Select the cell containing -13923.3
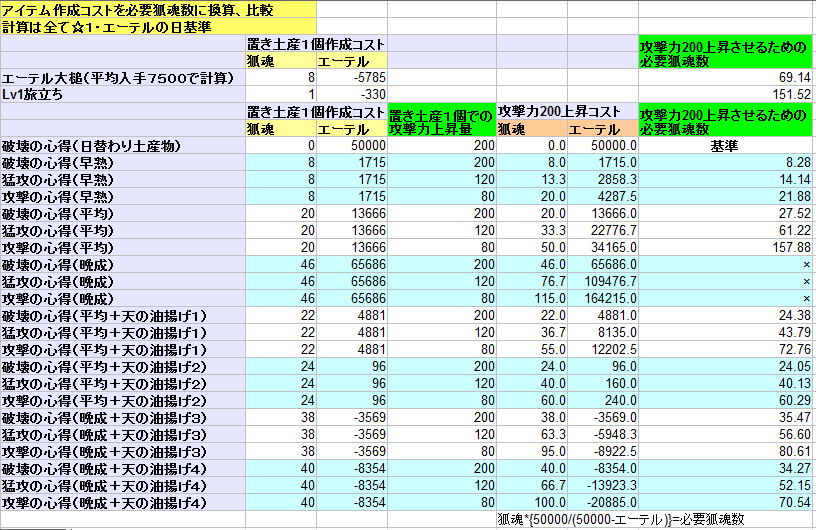This screenshot has height=530, width=816. (603, 486)
